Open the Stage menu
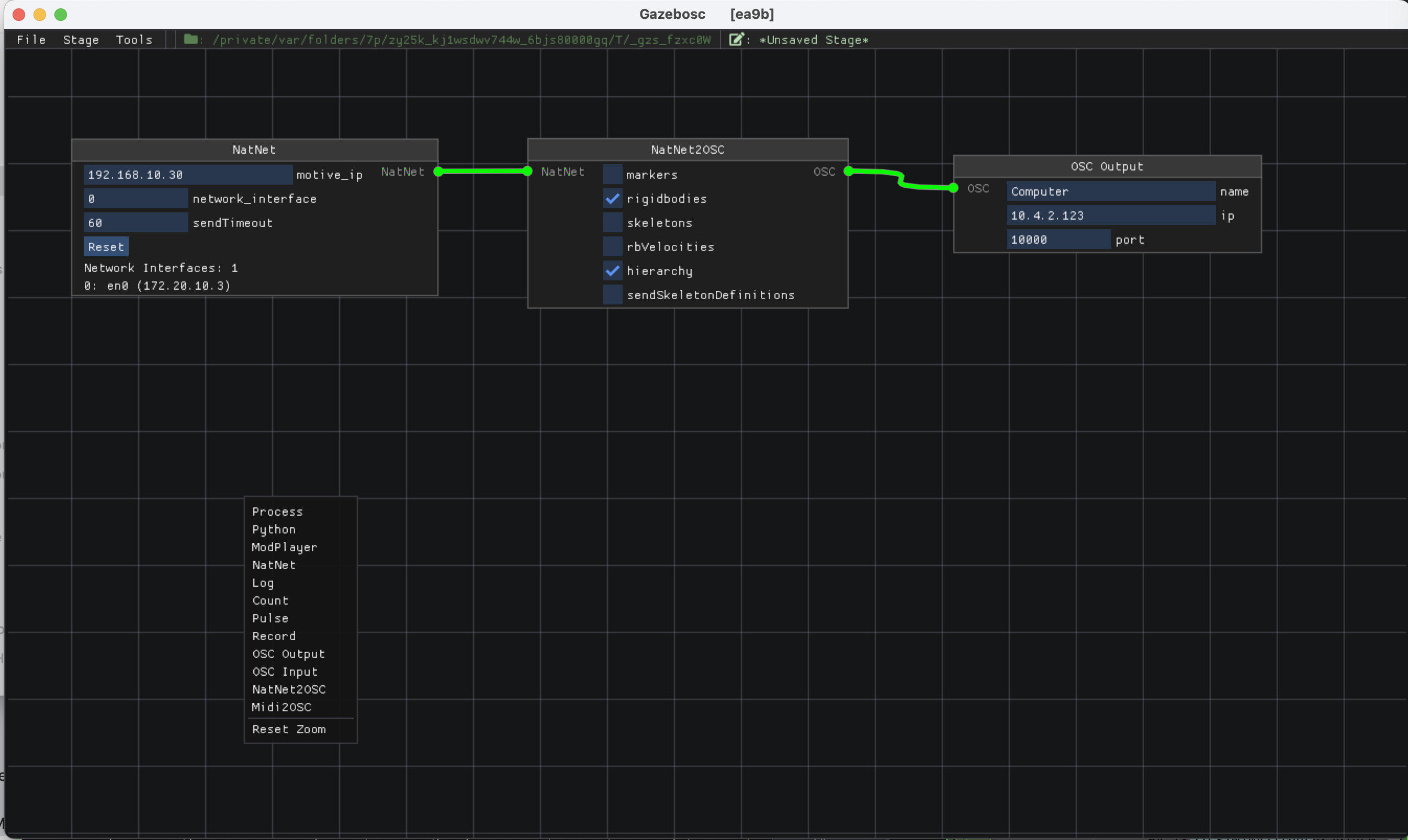 [81, 40]
